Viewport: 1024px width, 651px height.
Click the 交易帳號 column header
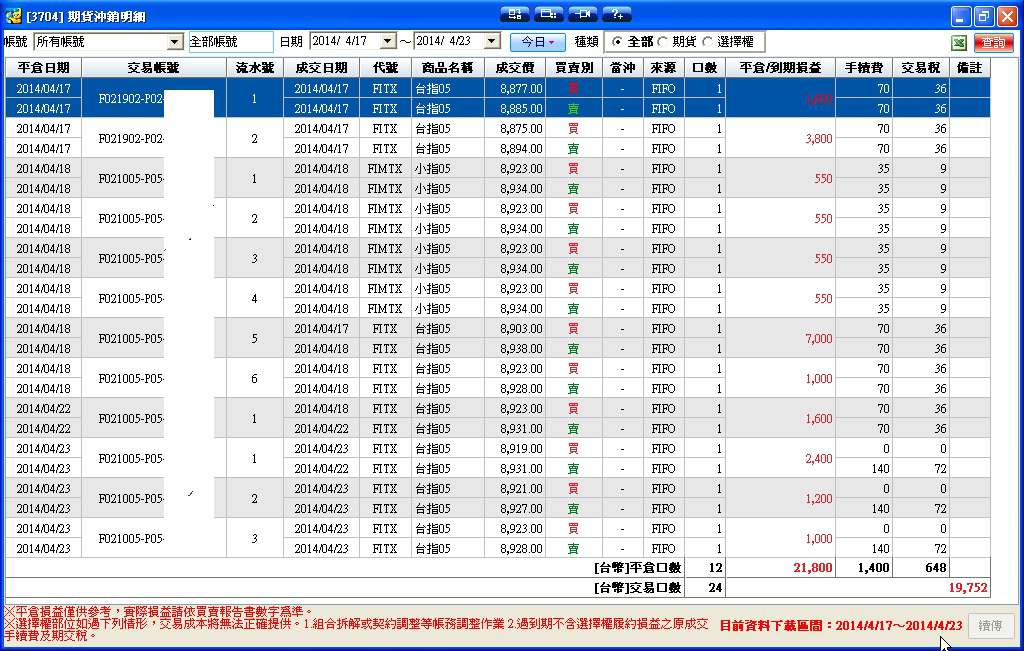click(153, 68)
